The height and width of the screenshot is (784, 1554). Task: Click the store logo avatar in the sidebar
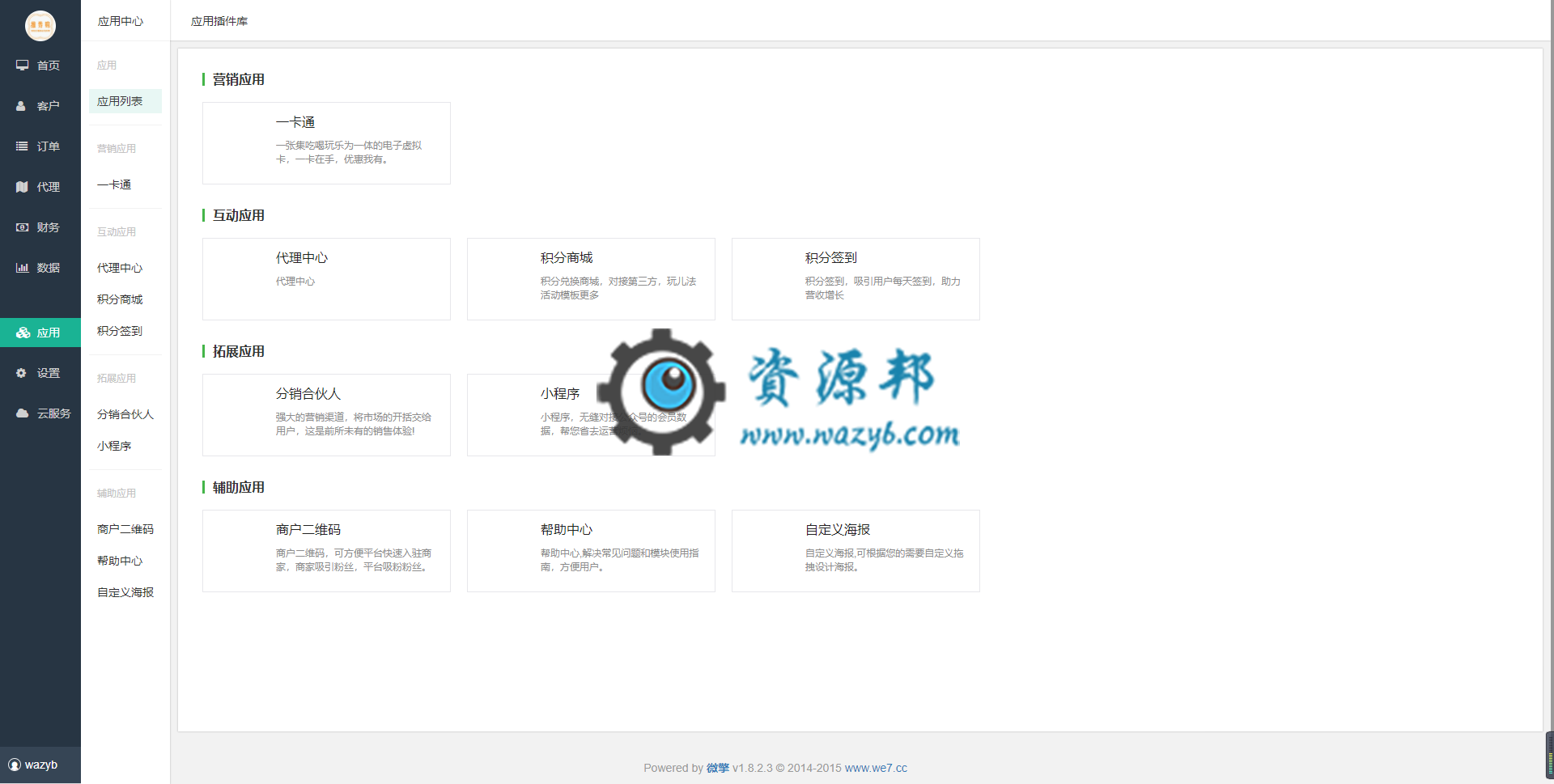coord(40,25)
